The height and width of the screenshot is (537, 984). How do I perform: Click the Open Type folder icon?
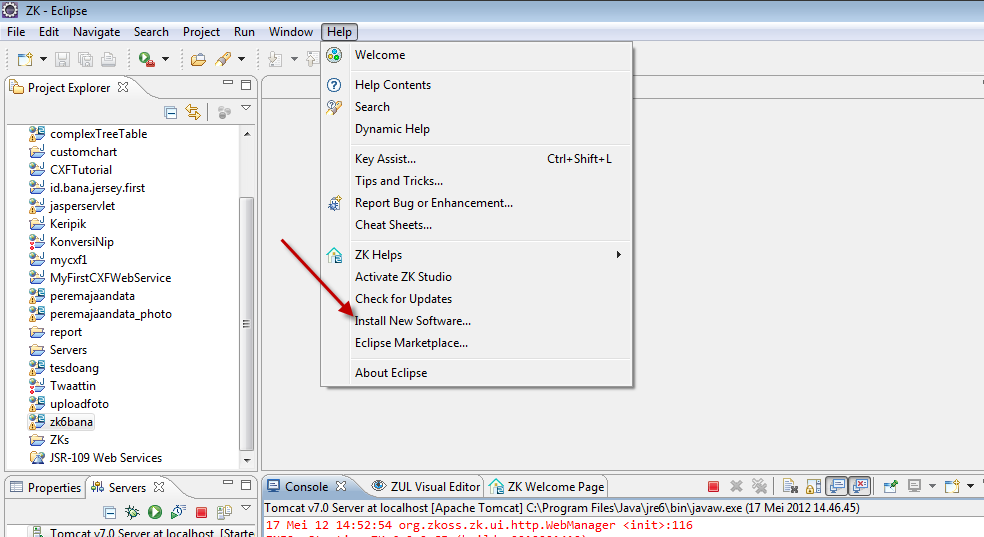pyautogui.click(x=198, y=60)
